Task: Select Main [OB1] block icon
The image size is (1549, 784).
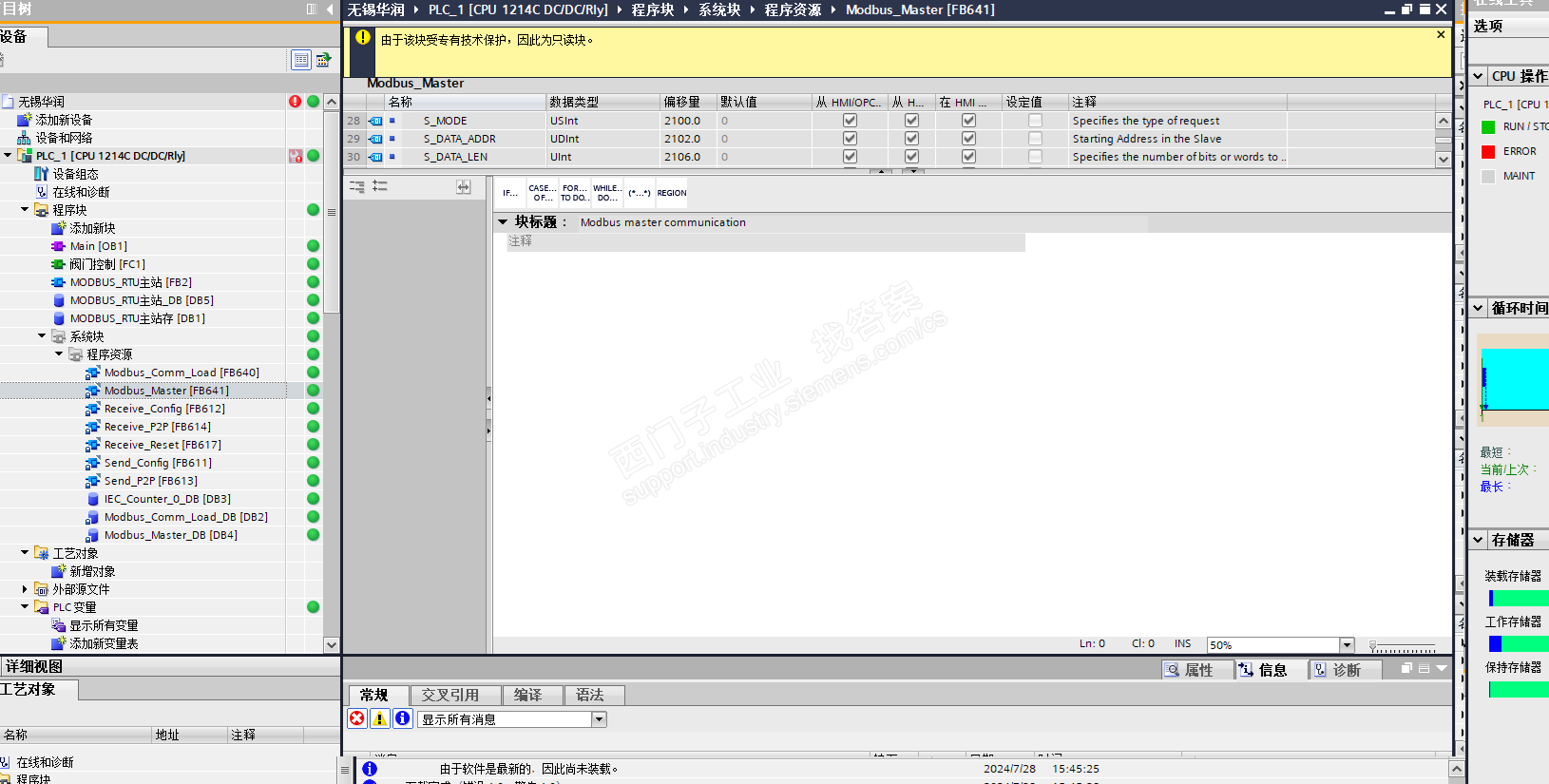Action: 59,246
